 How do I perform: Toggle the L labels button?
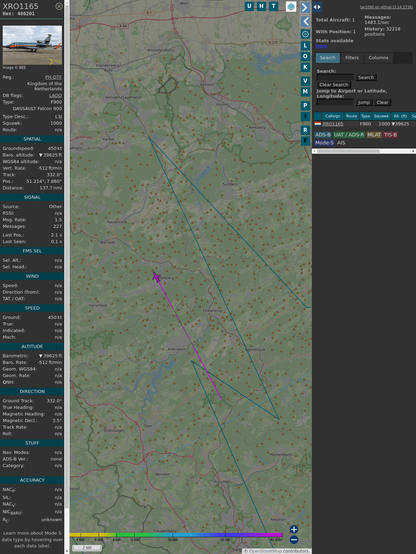305,46
